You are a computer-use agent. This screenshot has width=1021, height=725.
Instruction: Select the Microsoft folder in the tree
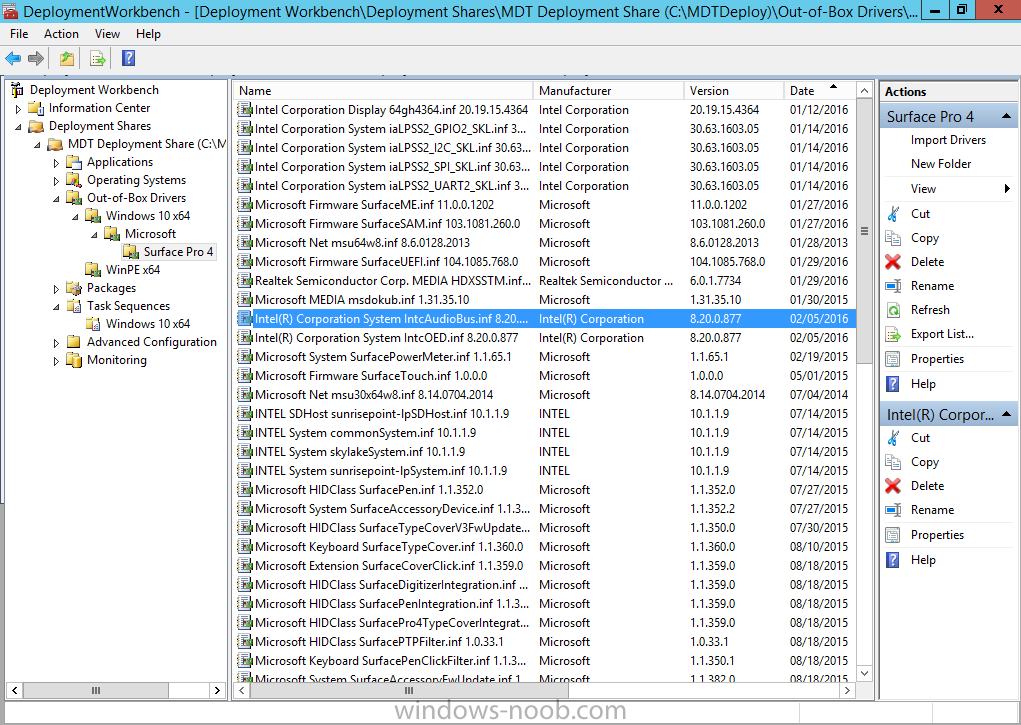(x=150, y=234)
